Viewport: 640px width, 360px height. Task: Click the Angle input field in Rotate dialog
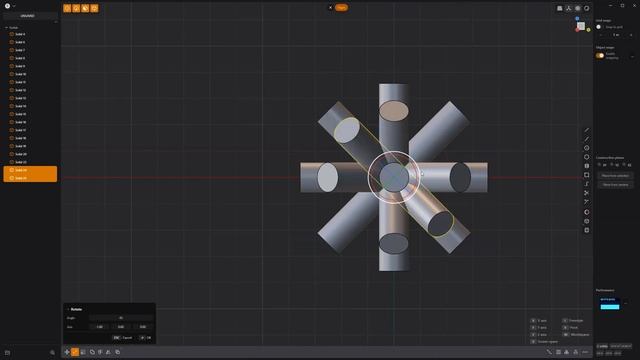[121, 318]
